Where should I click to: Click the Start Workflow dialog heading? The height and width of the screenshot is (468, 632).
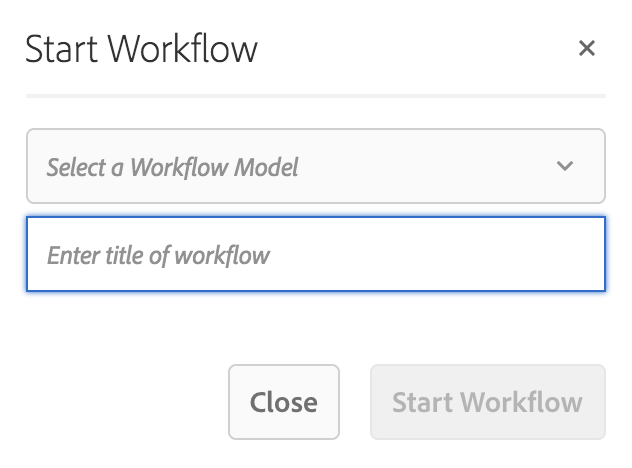point(141,48)
